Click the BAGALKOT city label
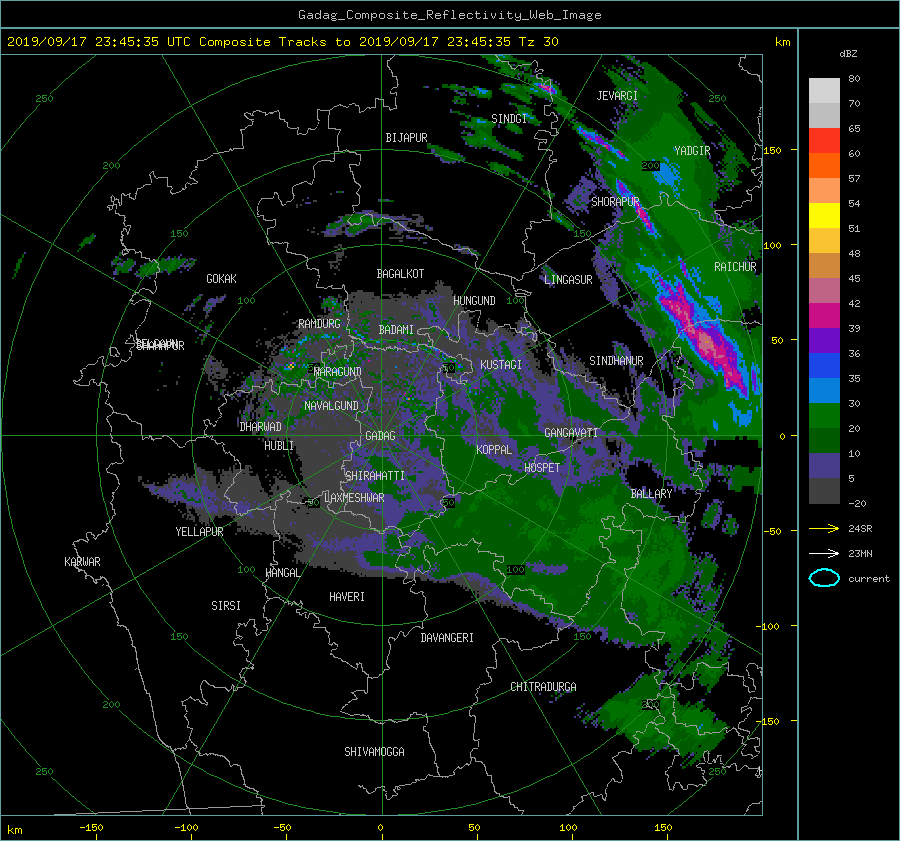900x841 pixels. (400, 274)
